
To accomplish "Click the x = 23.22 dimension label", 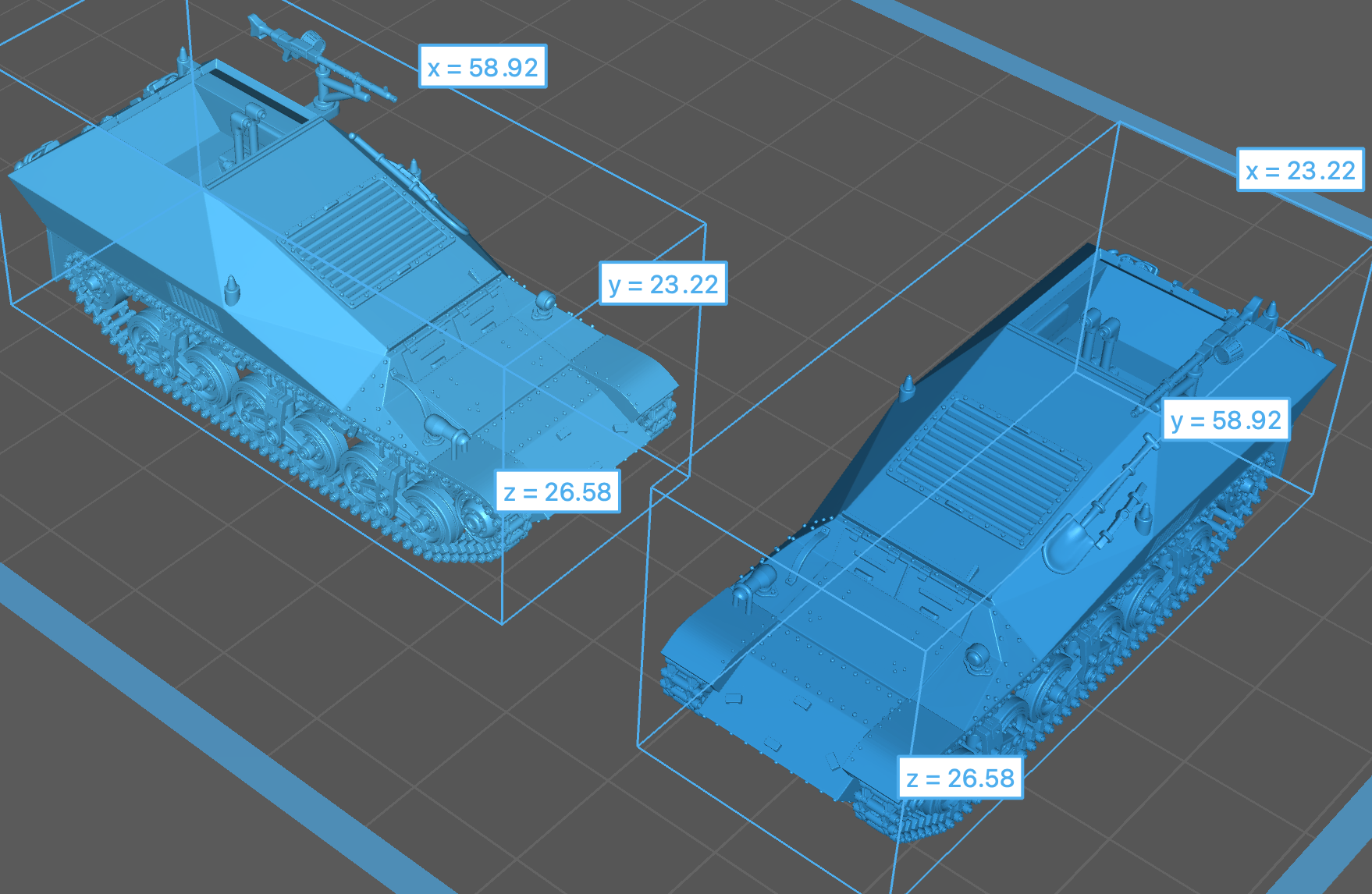I will click(x=1300, y=170).
